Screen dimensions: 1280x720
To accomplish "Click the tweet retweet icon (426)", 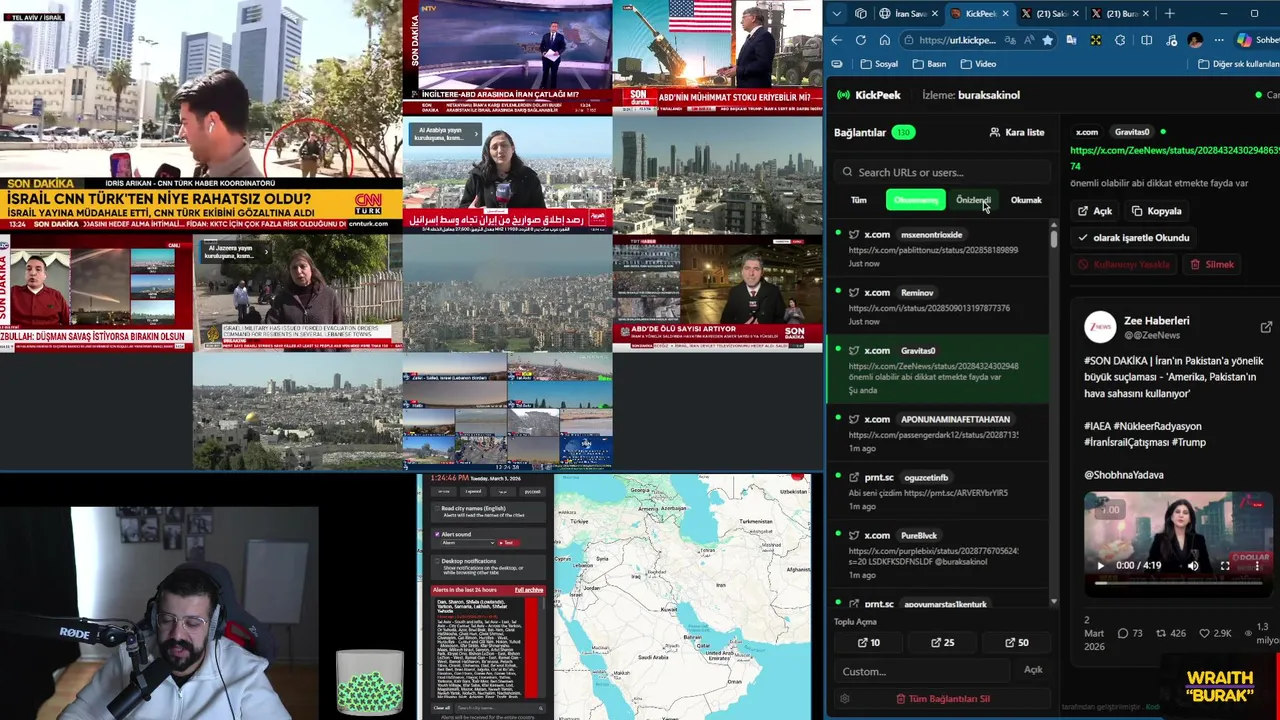I will click(1161, 633).
